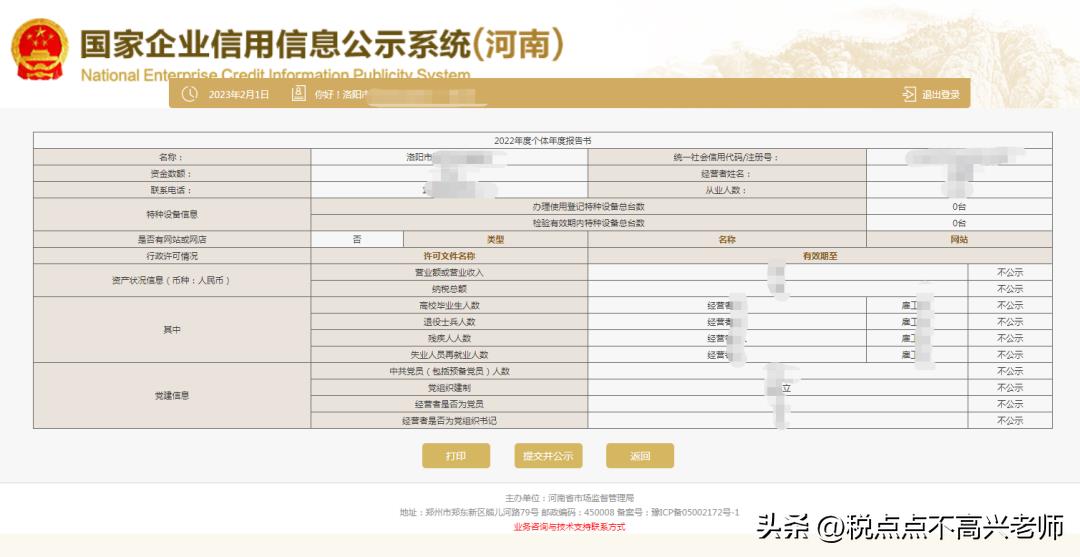Select 不公示 in the 残疾人人数 row
The image size is (1080, 557).
1009,338
